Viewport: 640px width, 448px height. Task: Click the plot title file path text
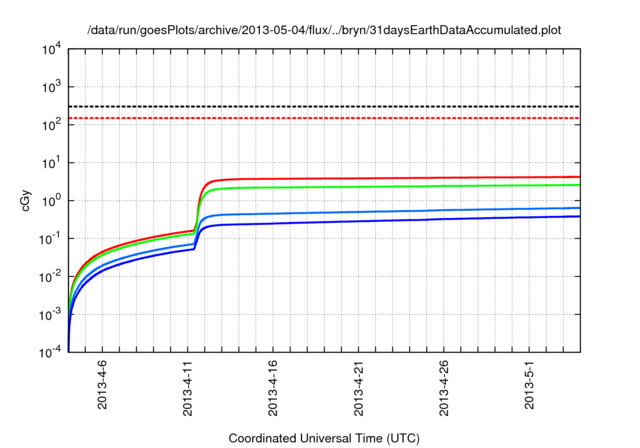click(x=324, y=29)
